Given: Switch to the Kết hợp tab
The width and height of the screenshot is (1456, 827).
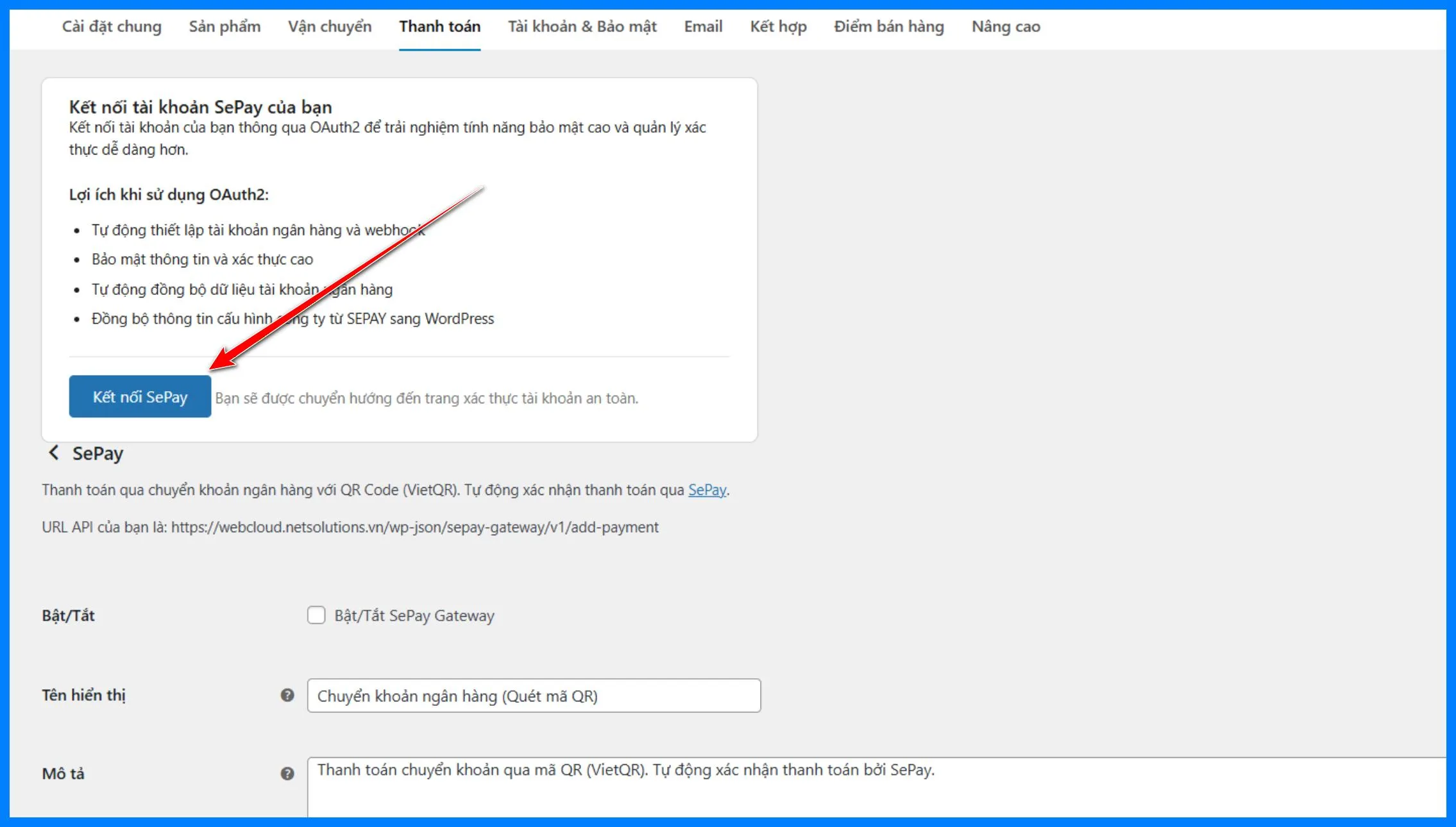Looking at the screenshot, I should point(778,27).
